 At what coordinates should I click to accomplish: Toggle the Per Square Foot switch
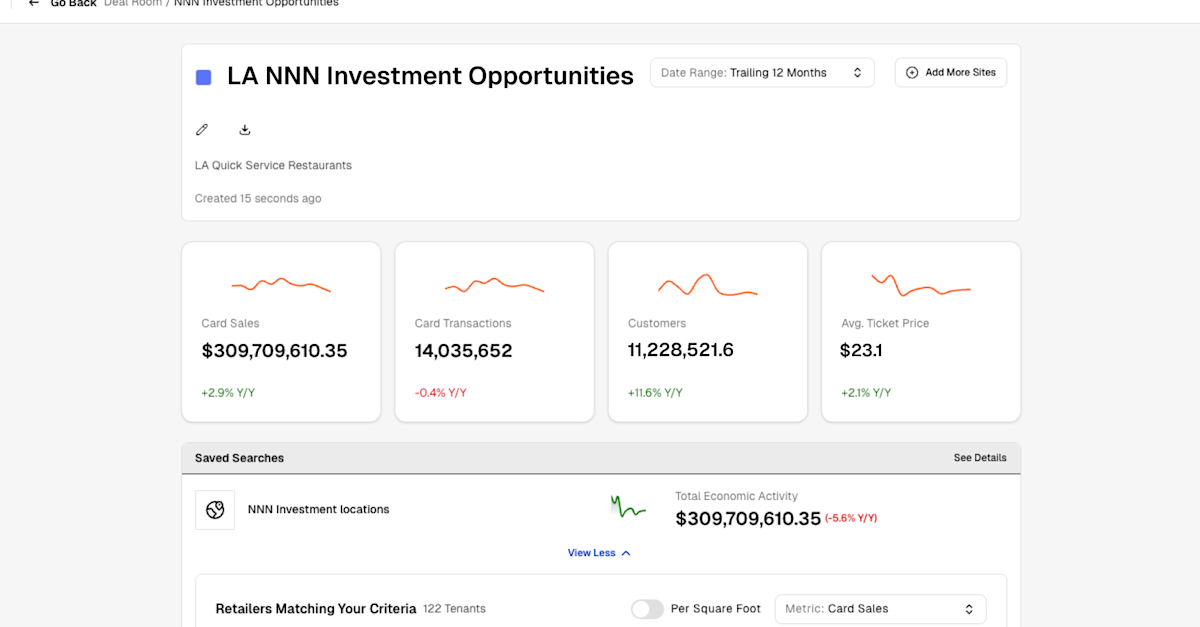click(647, 609)
